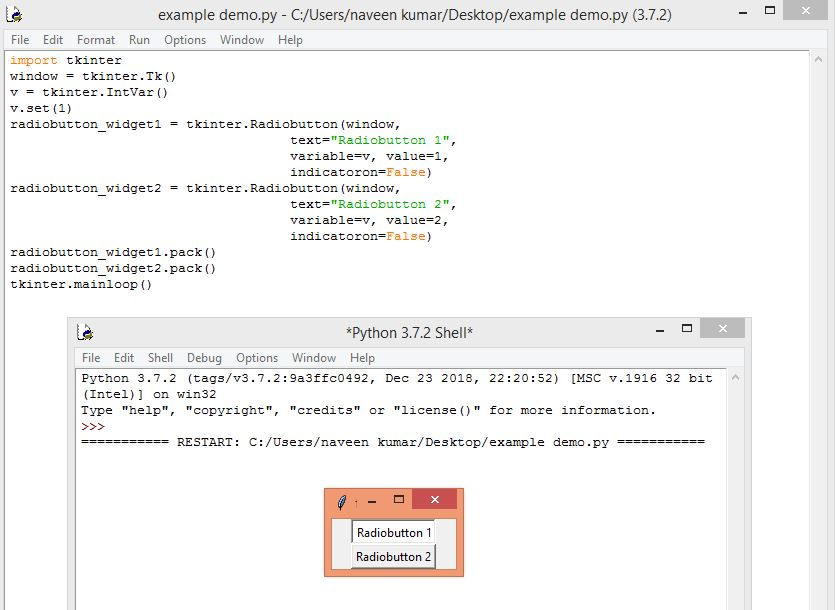Click the feather icon in the Tk window
Screen dimensions: 835x610
(x=342, y=501)
